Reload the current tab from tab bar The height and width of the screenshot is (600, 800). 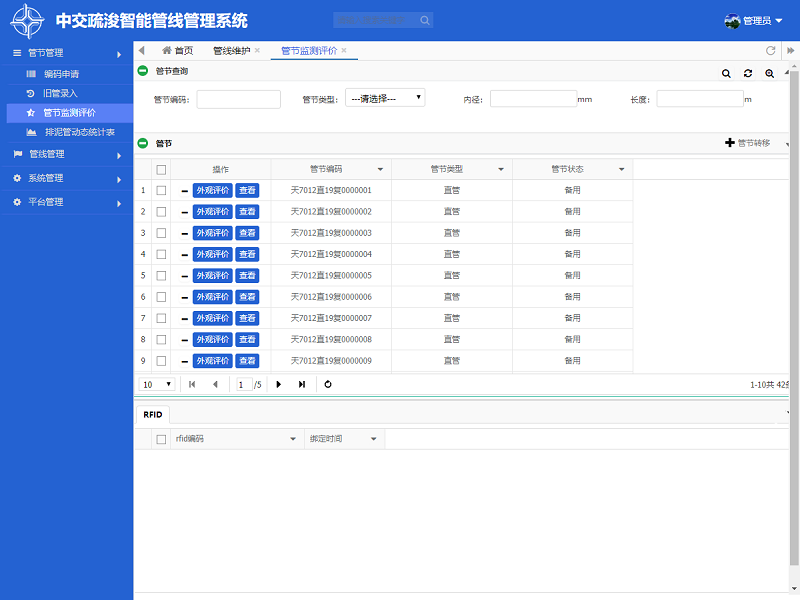point(770,51)
